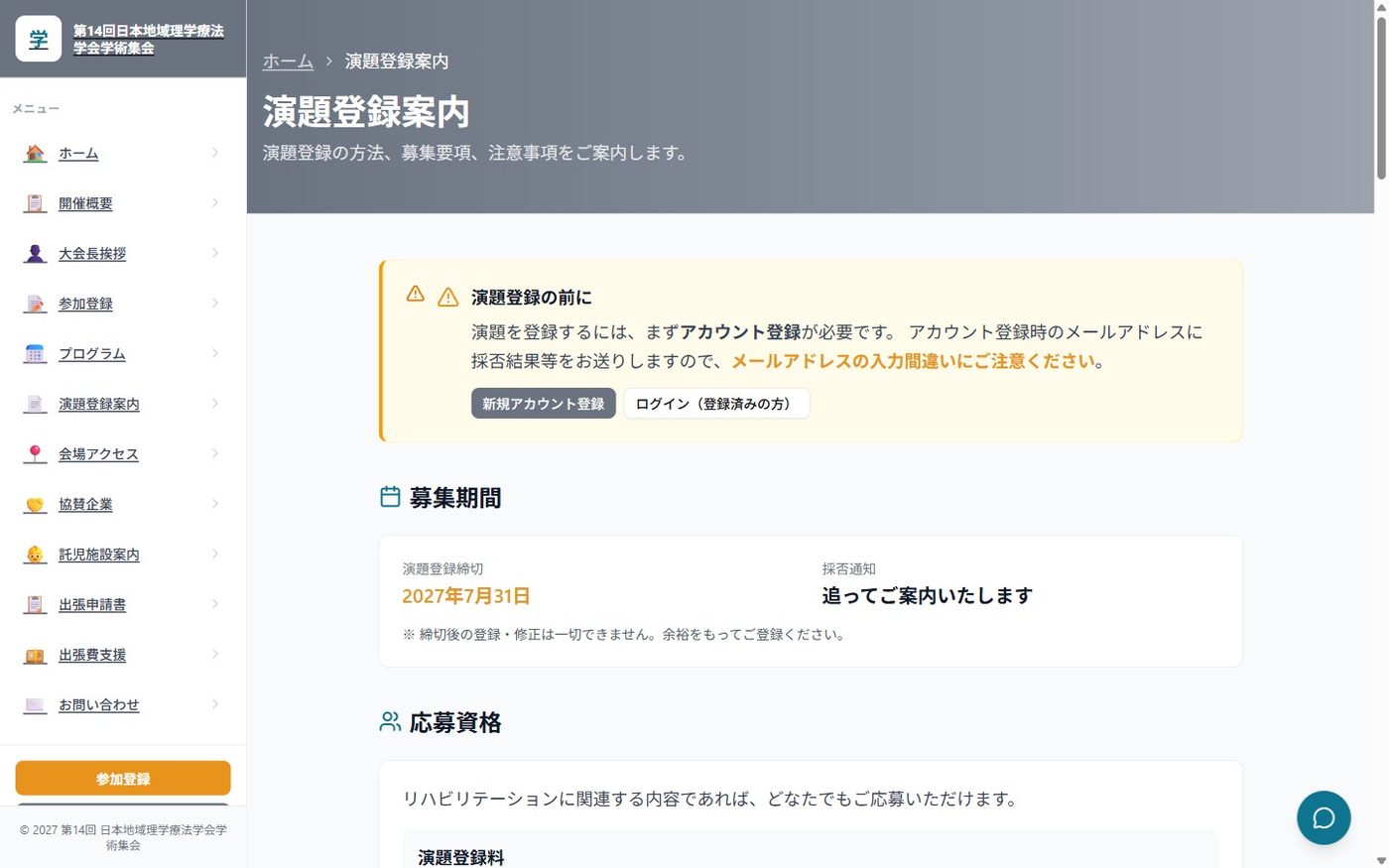Click the 第14回日本地域理学療法学会学術集会 site title link
Viewport: 1389px width, 868px height.
pyautogui.click(x=148, y=39)
